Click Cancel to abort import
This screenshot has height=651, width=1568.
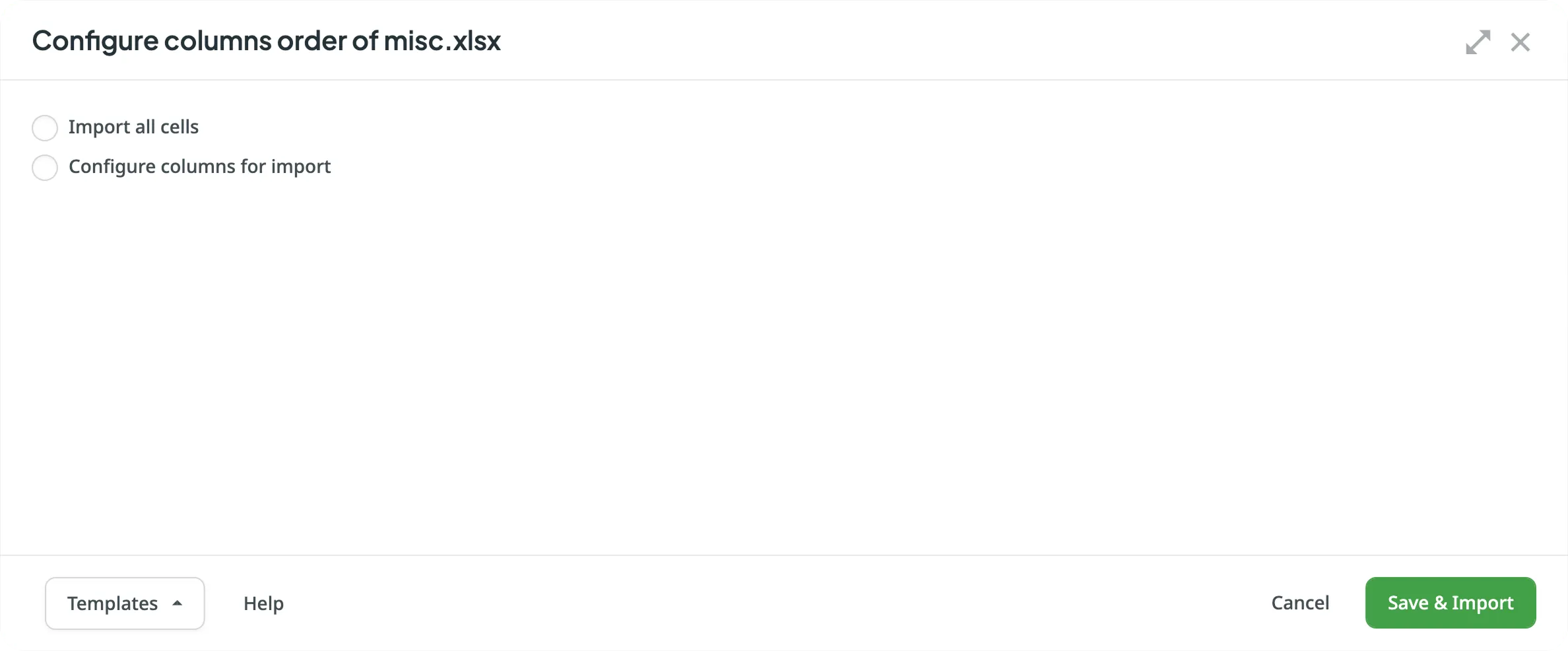click(x=1301, y=602)
